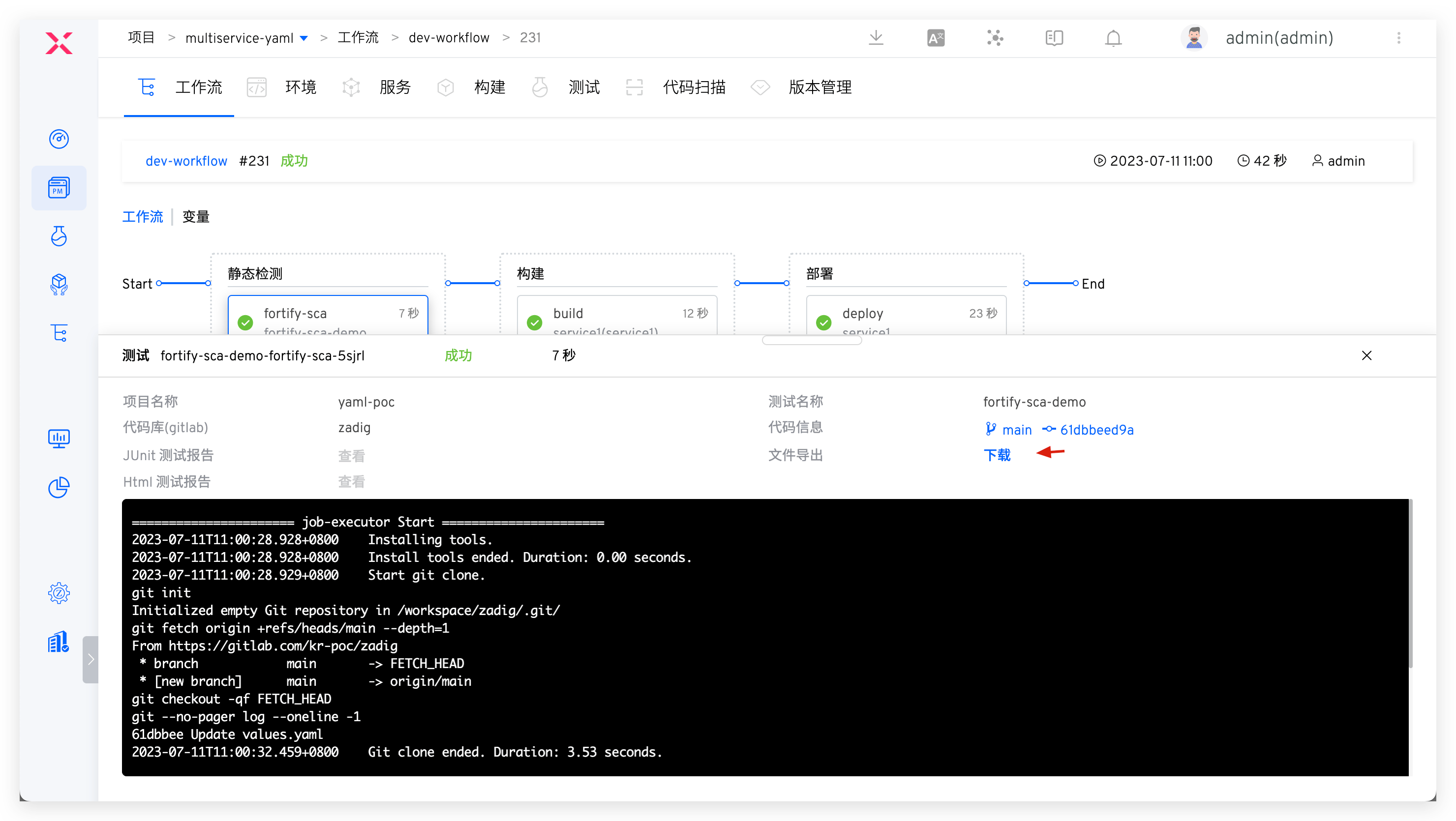
Task: Click the log console scrollbar
Action: 1410,583
